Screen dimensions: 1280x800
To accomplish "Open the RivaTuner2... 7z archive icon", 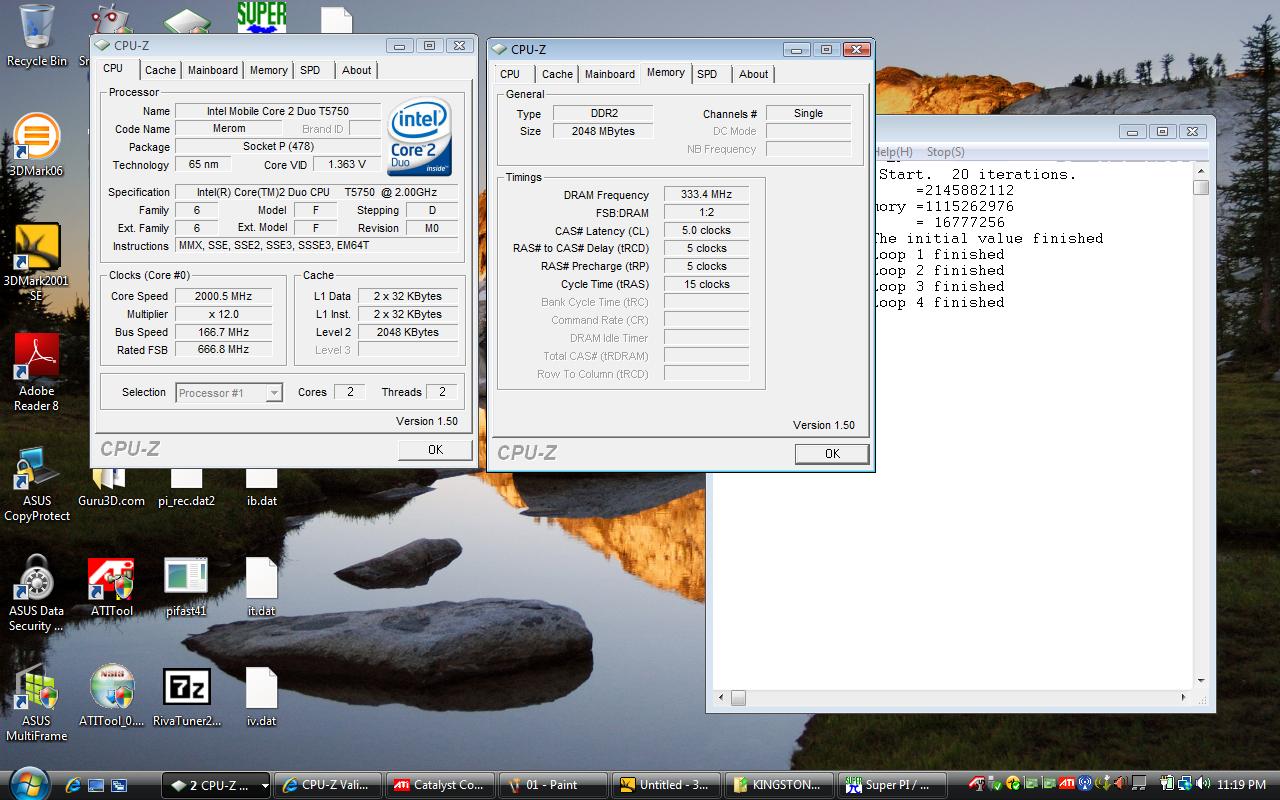I will (x=187, y=697).
